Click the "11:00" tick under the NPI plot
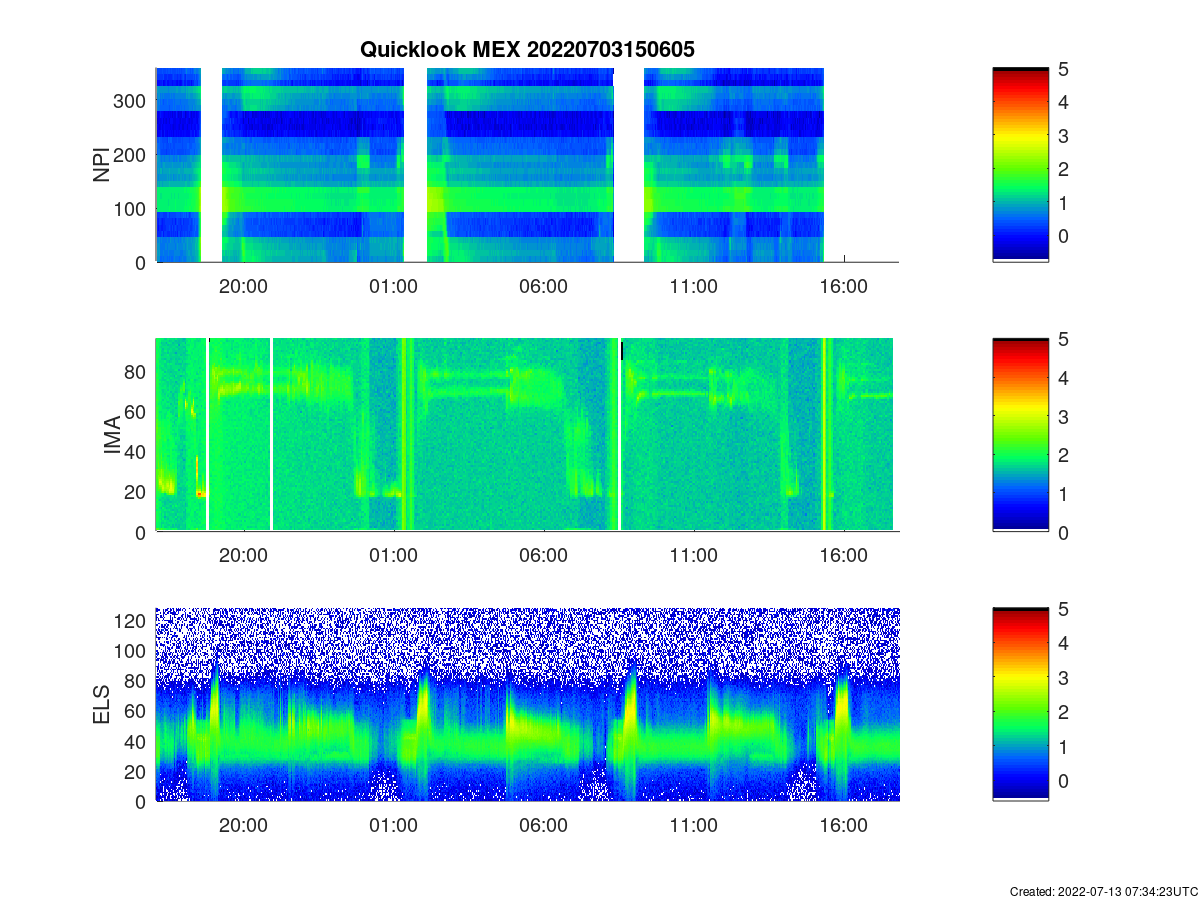This screenshot has height=900, width=1200. pyautogui.click(x=693, y=285)
